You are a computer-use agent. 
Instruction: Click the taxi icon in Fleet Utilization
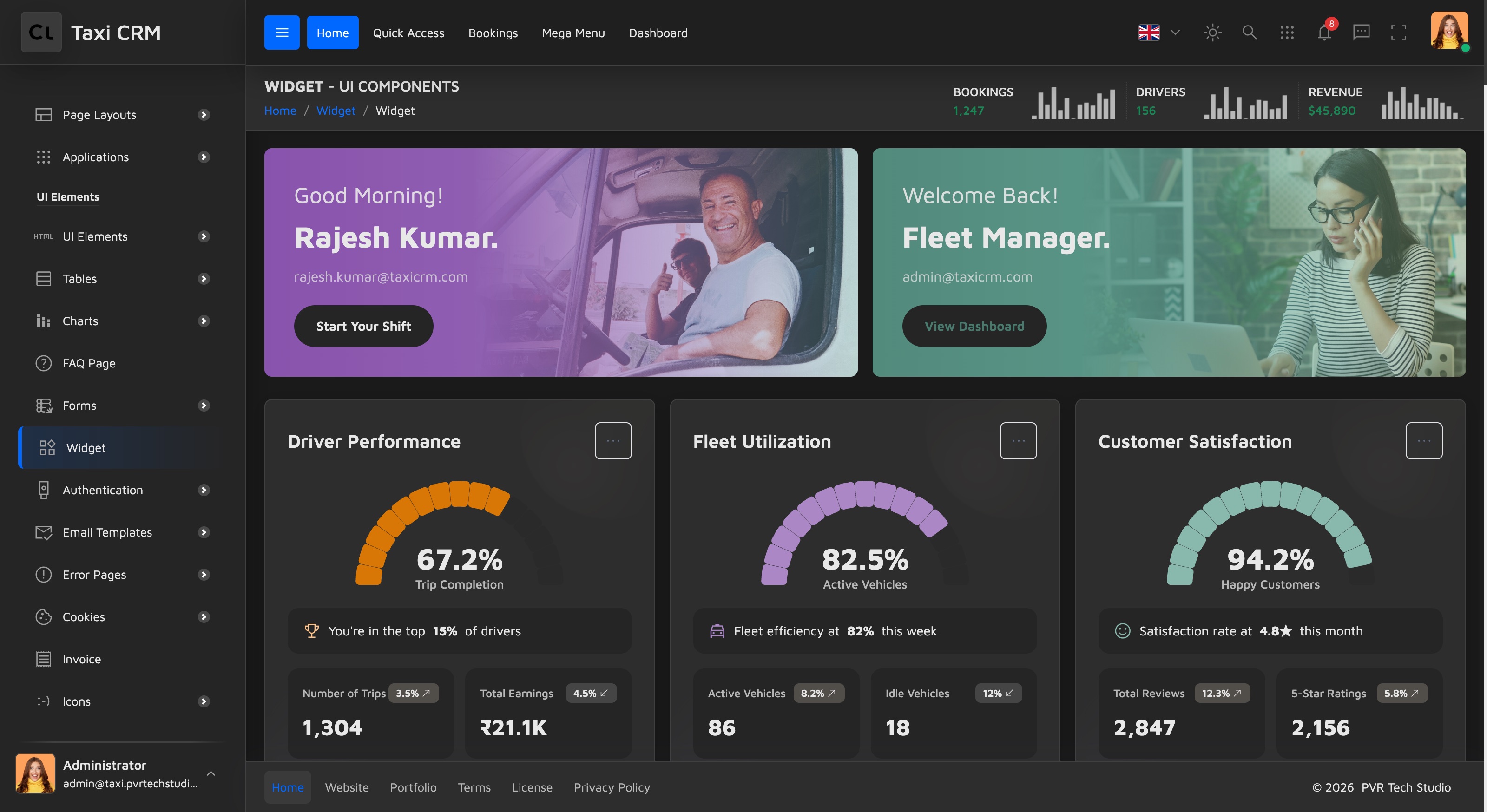[x=717, y=631]
